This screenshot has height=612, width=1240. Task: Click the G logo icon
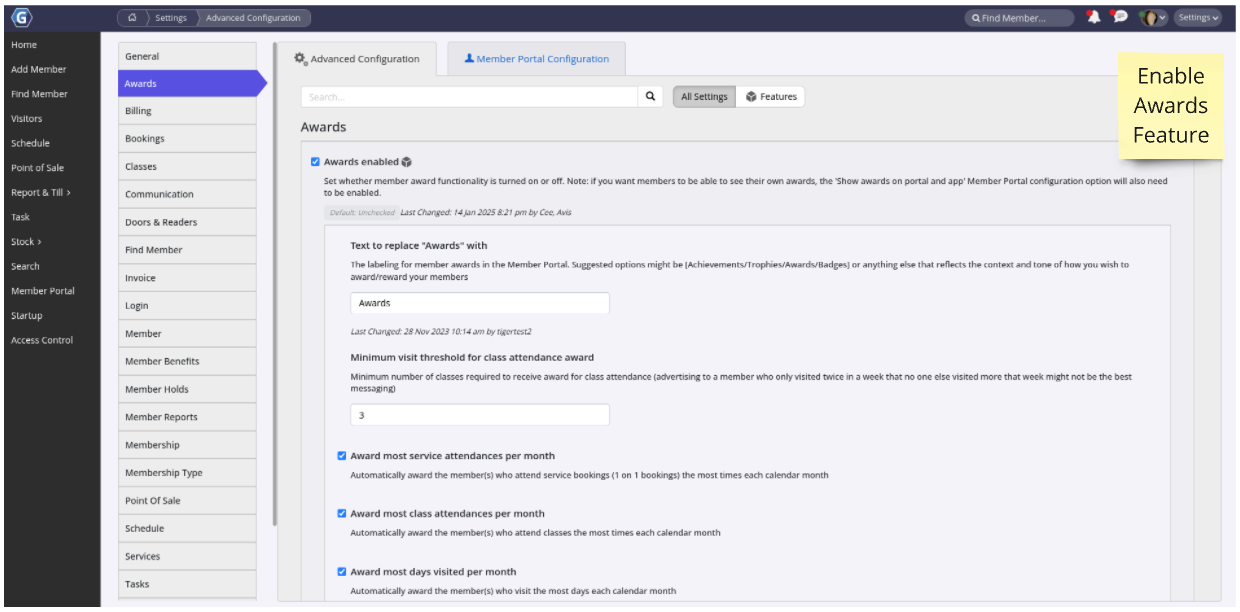pyautogui.click(x=21, y=18)
